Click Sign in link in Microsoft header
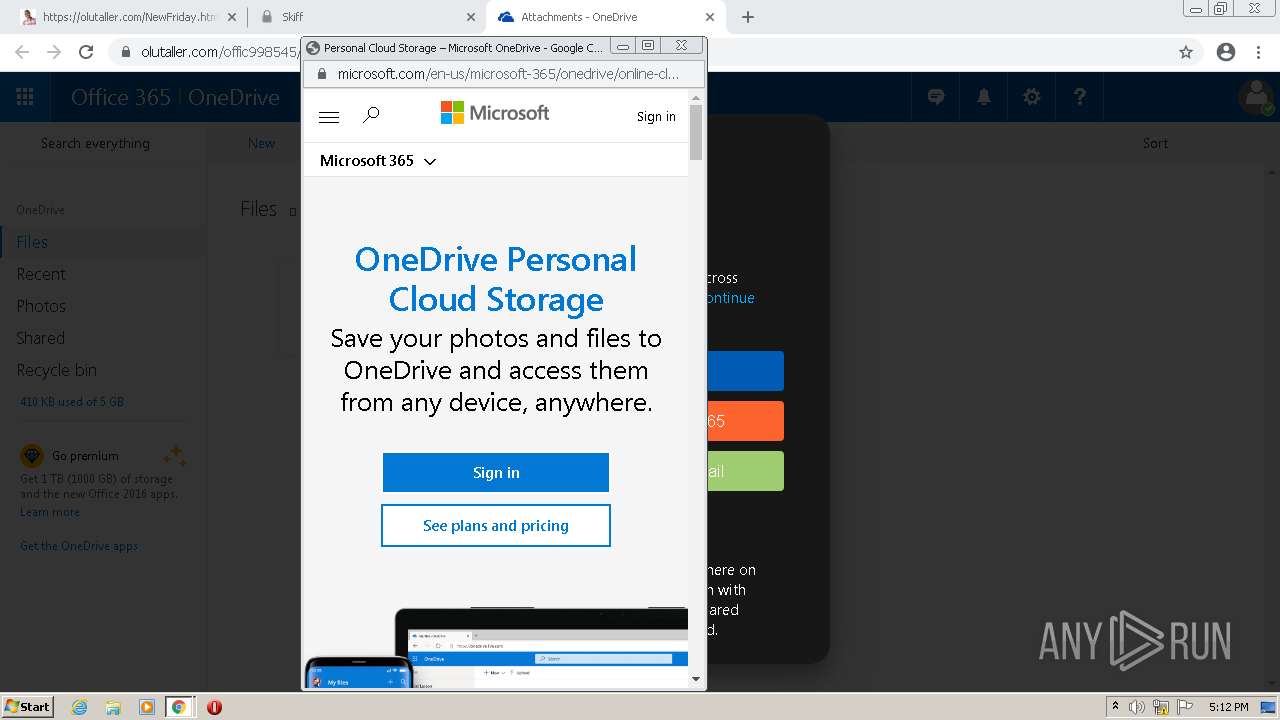The width and height of the screenshot is (1280, 720). tap(656, 117)
